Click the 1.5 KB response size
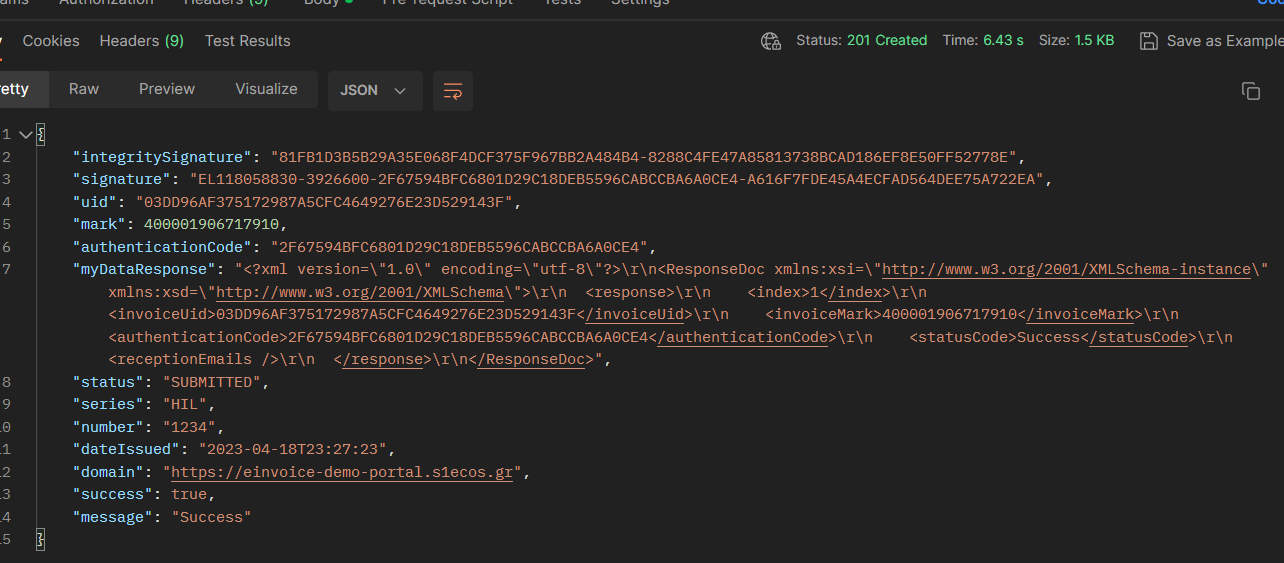Image resolution: width=1284 pixels, height=563 pixels. tap(1094, 41)
